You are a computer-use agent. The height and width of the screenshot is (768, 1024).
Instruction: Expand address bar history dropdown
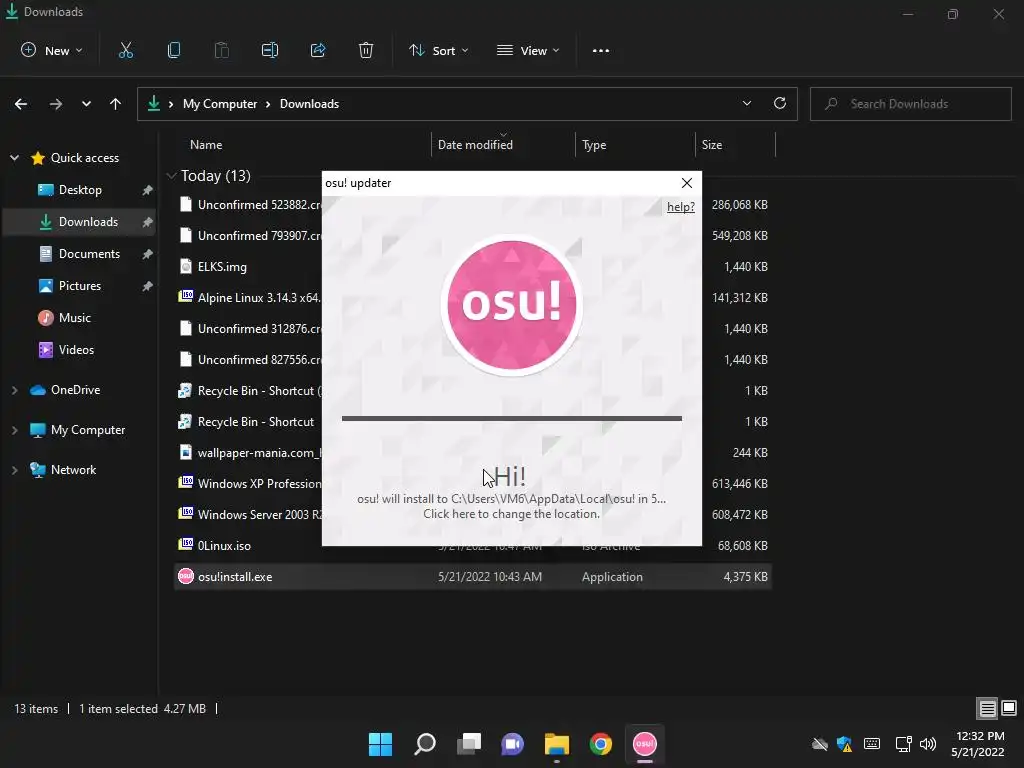[x=746, y=103]
